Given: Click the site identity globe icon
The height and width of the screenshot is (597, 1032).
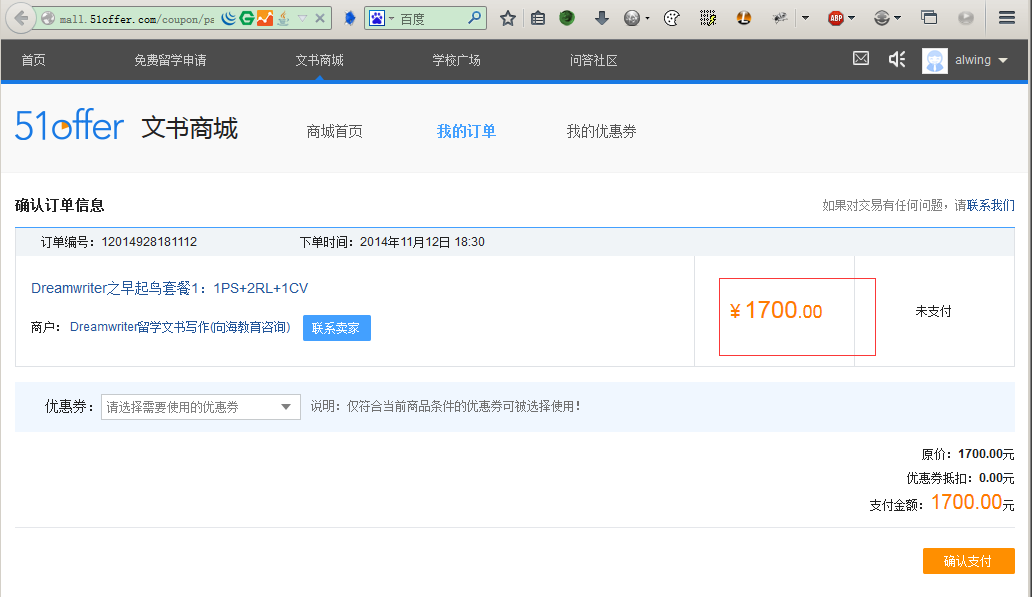Looking at the screenshot, I should coord(47,18).
